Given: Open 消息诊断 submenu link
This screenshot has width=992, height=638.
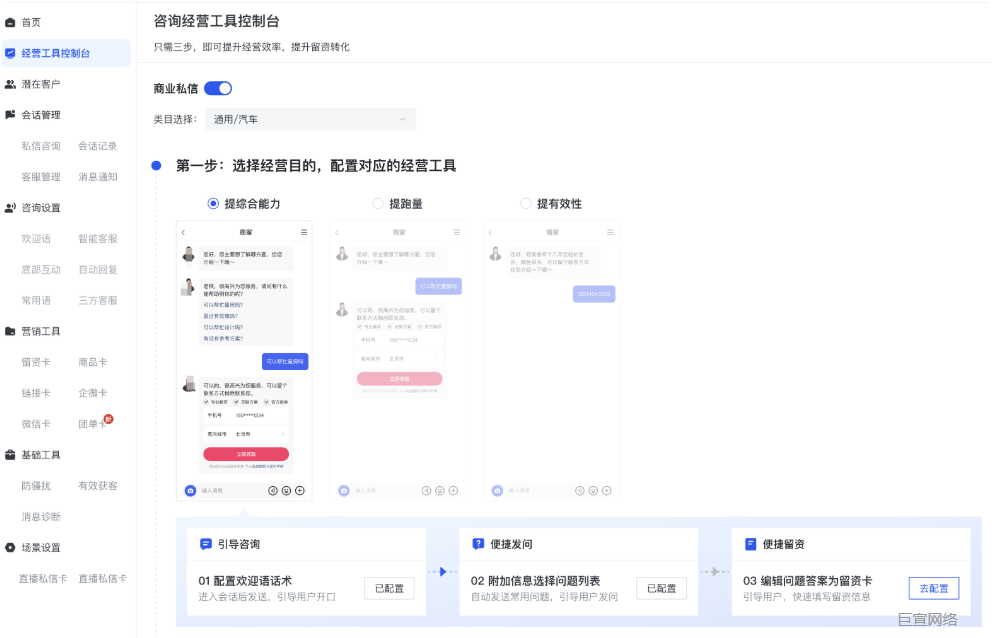Looking at the screenshot, I should (41, 517).
